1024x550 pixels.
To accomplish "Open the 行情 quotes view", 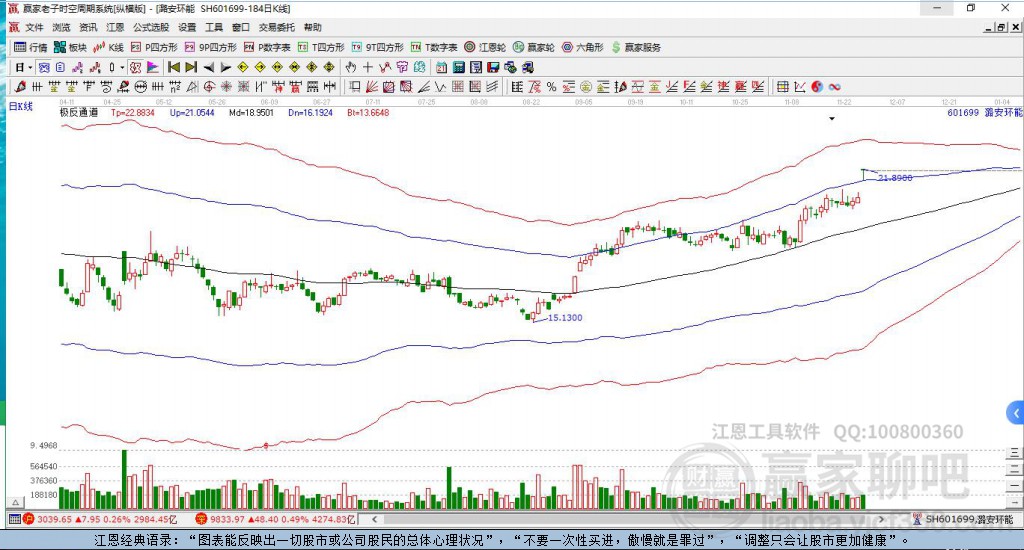I will (31, 47).
